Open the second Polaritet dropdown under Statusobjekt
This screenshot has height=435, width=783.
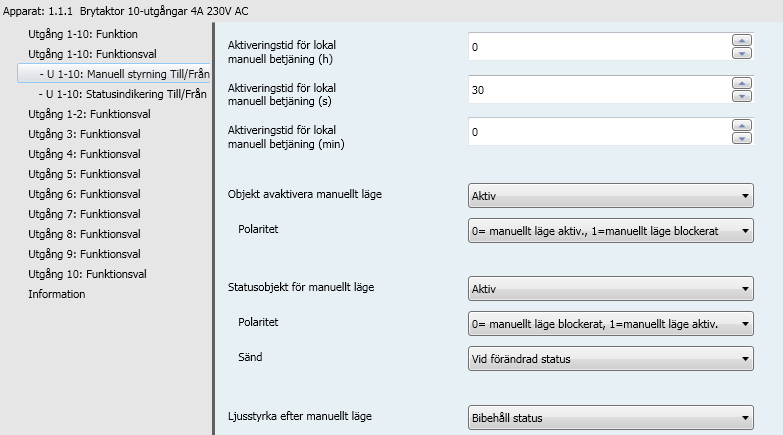click(610, 324)
